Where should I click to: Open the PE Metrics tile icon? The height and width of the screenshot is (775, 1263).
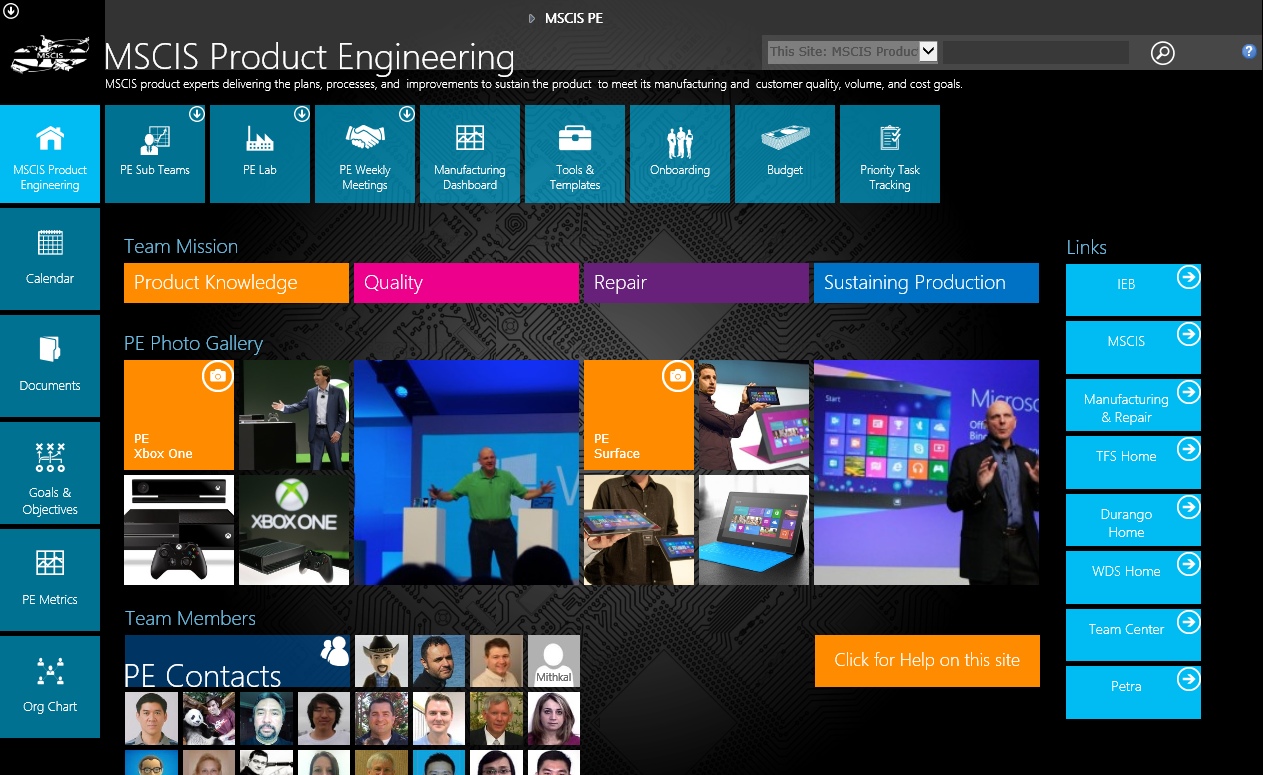pyautogui.click(x=50, y=563)
